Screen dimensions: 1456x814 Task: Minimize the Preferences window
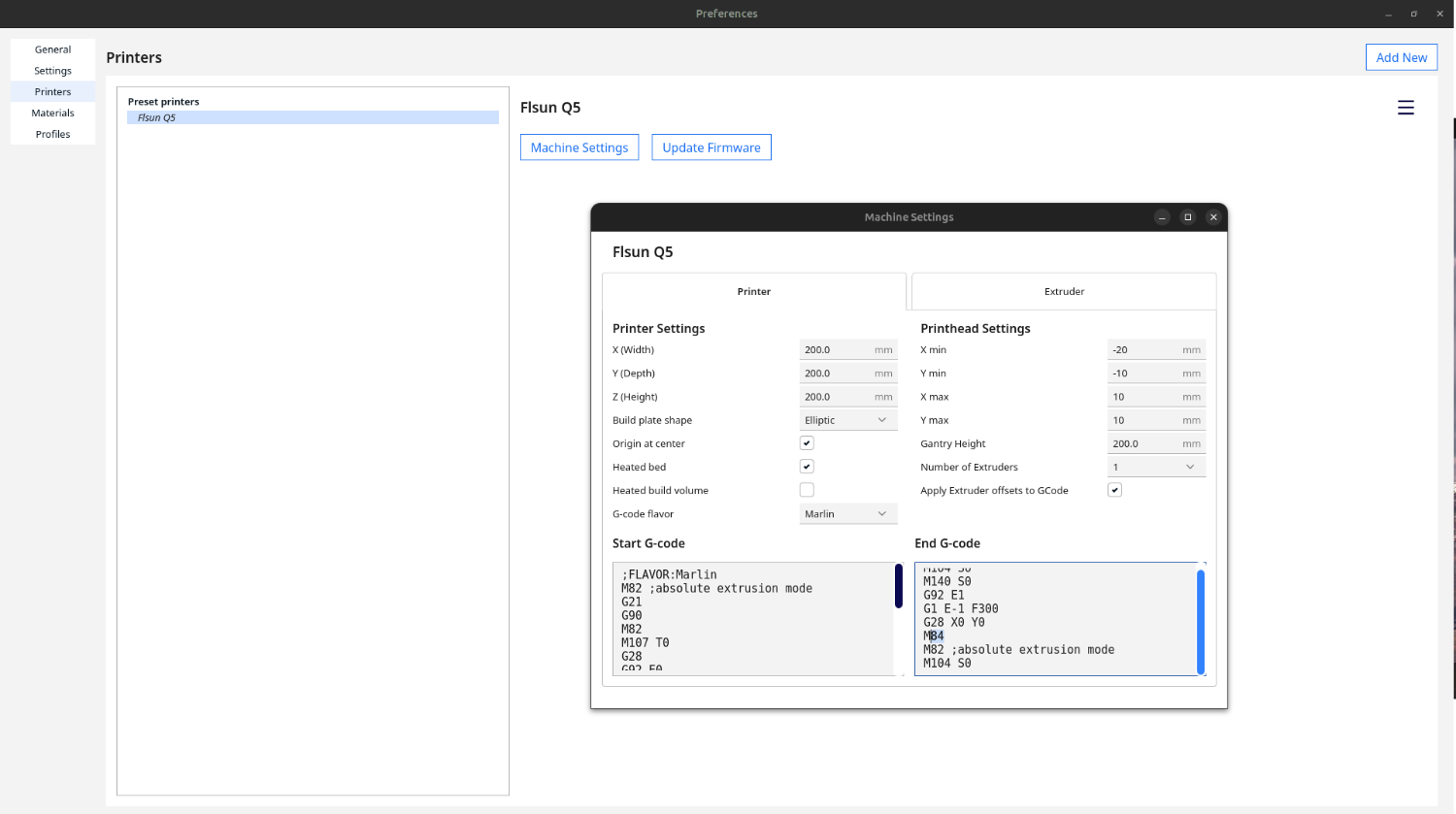pyautogui.click(x=1389, y=14)
